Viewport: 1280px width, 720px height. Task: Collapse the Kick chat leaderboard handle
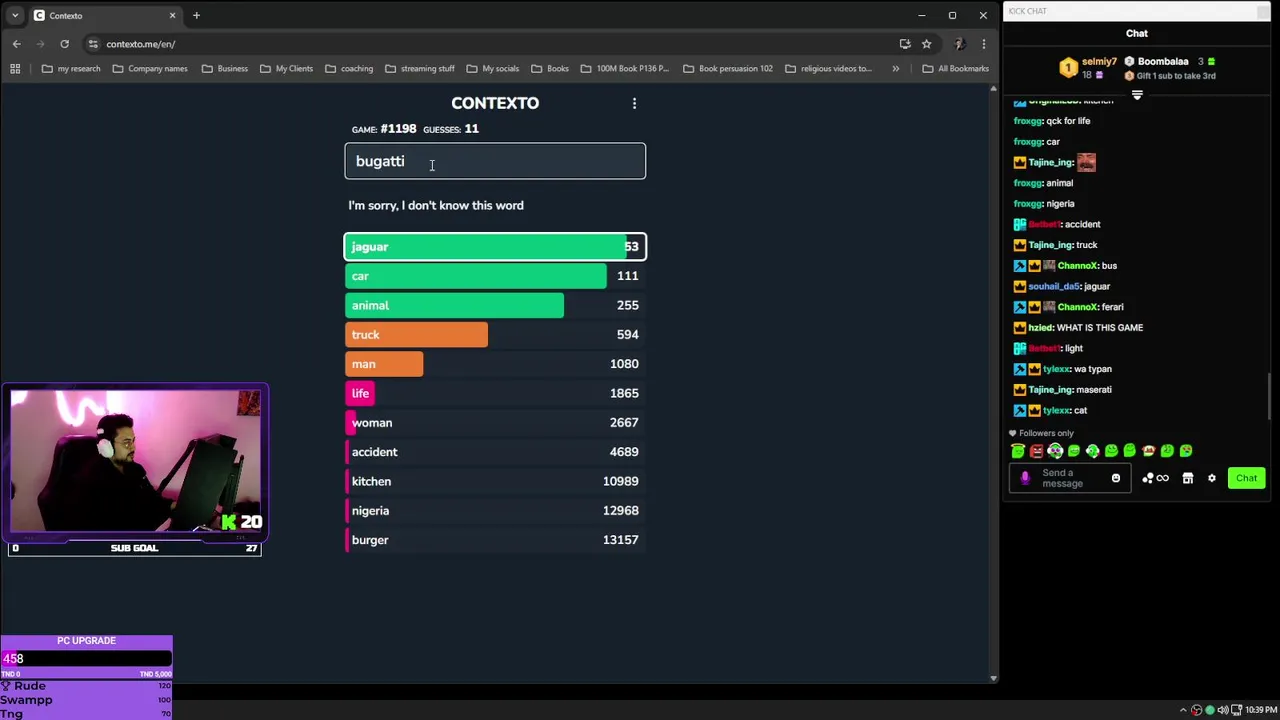1137,94
